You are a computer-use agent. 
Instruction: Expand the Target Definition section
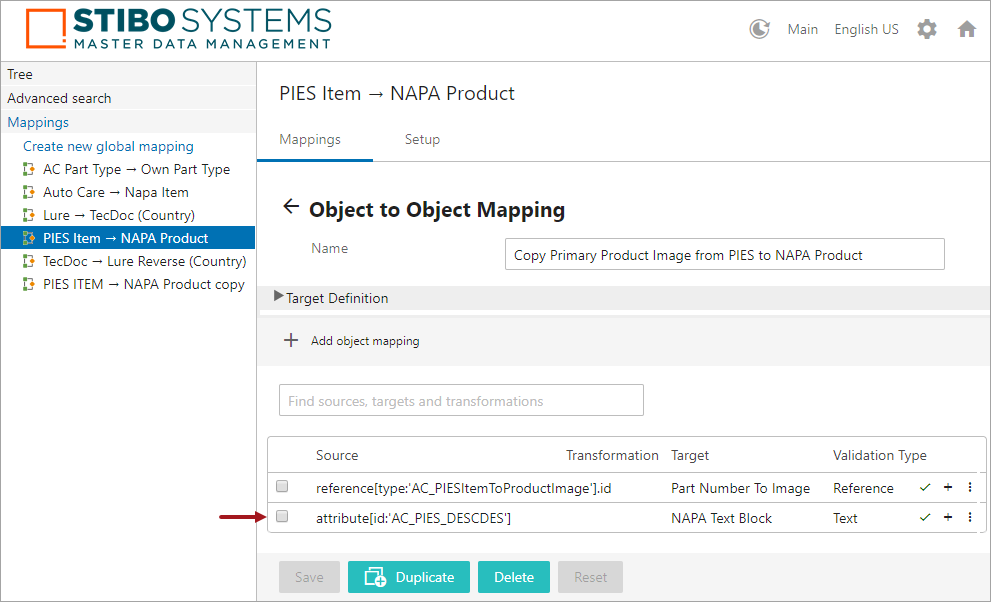click(279, 296)
